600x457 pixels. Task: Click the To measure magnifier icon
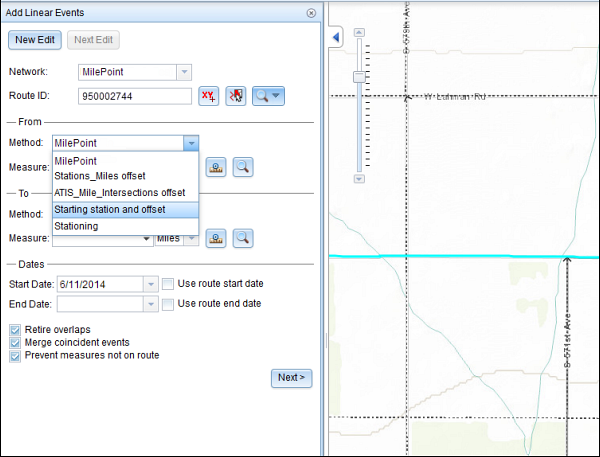click(242, 238)
